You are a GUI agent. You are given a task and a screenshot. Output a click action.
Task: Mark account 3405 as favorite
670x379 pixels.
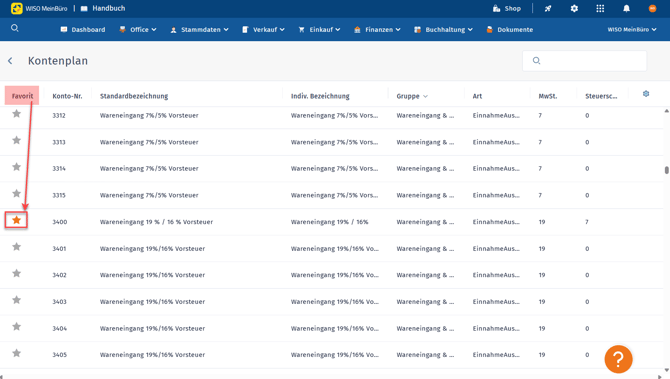tap(16, 353)
